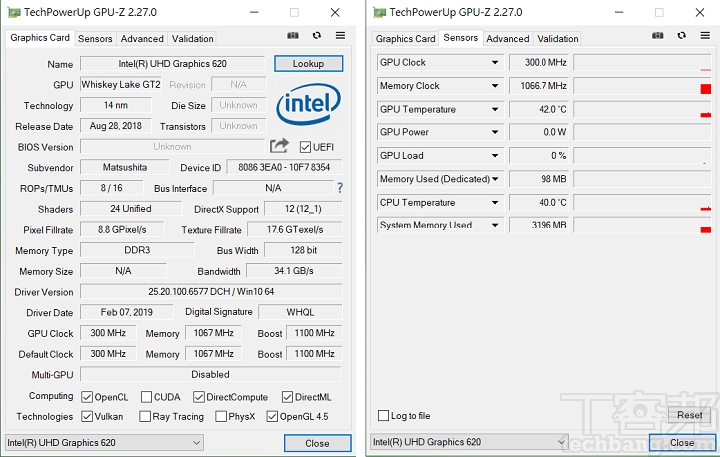Click the 'Matsushita' Subvendor value

pos(125,167)
